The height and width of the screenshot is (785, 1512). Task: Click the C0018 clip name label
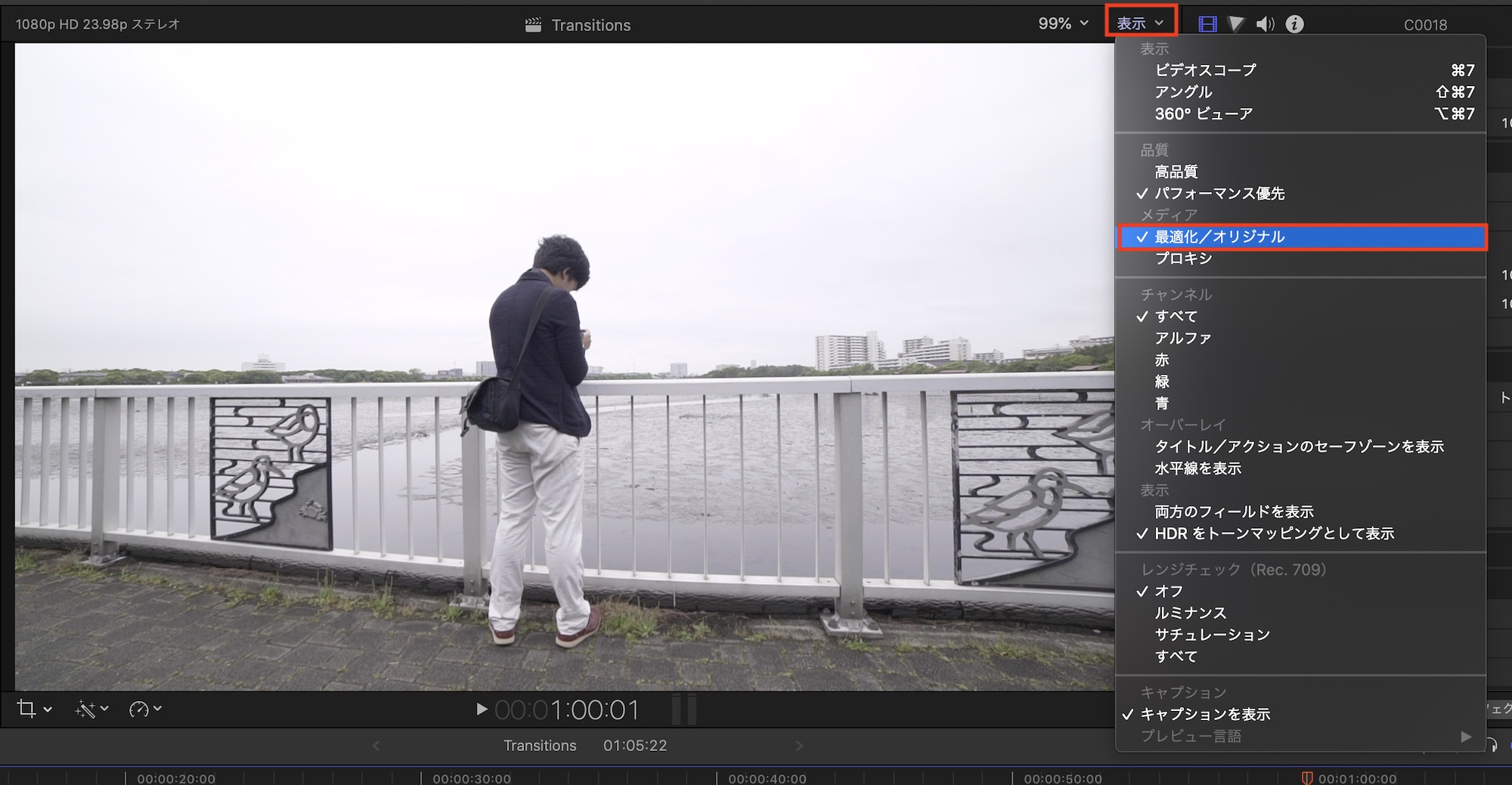1425,25
